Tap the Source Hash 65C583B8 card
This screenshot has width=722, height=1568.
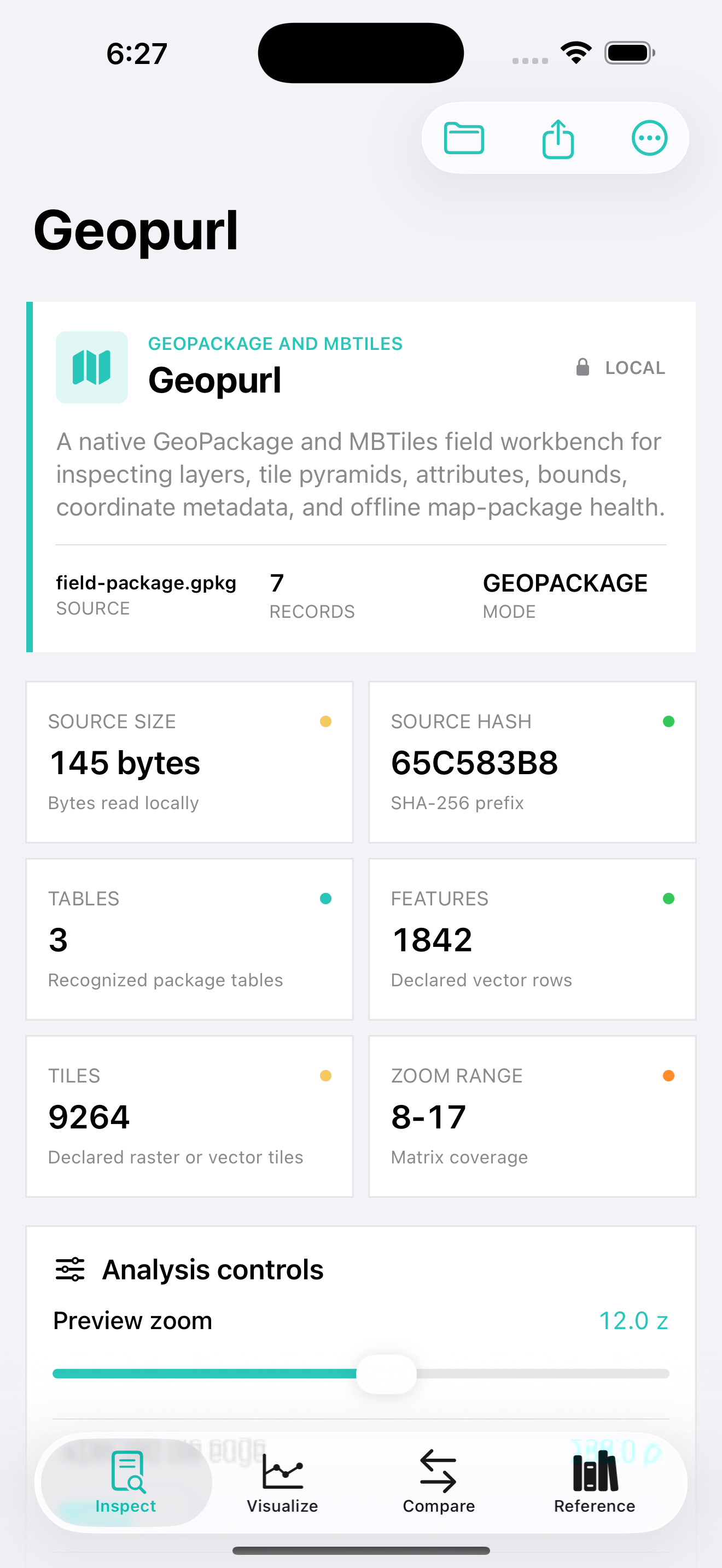532,762
